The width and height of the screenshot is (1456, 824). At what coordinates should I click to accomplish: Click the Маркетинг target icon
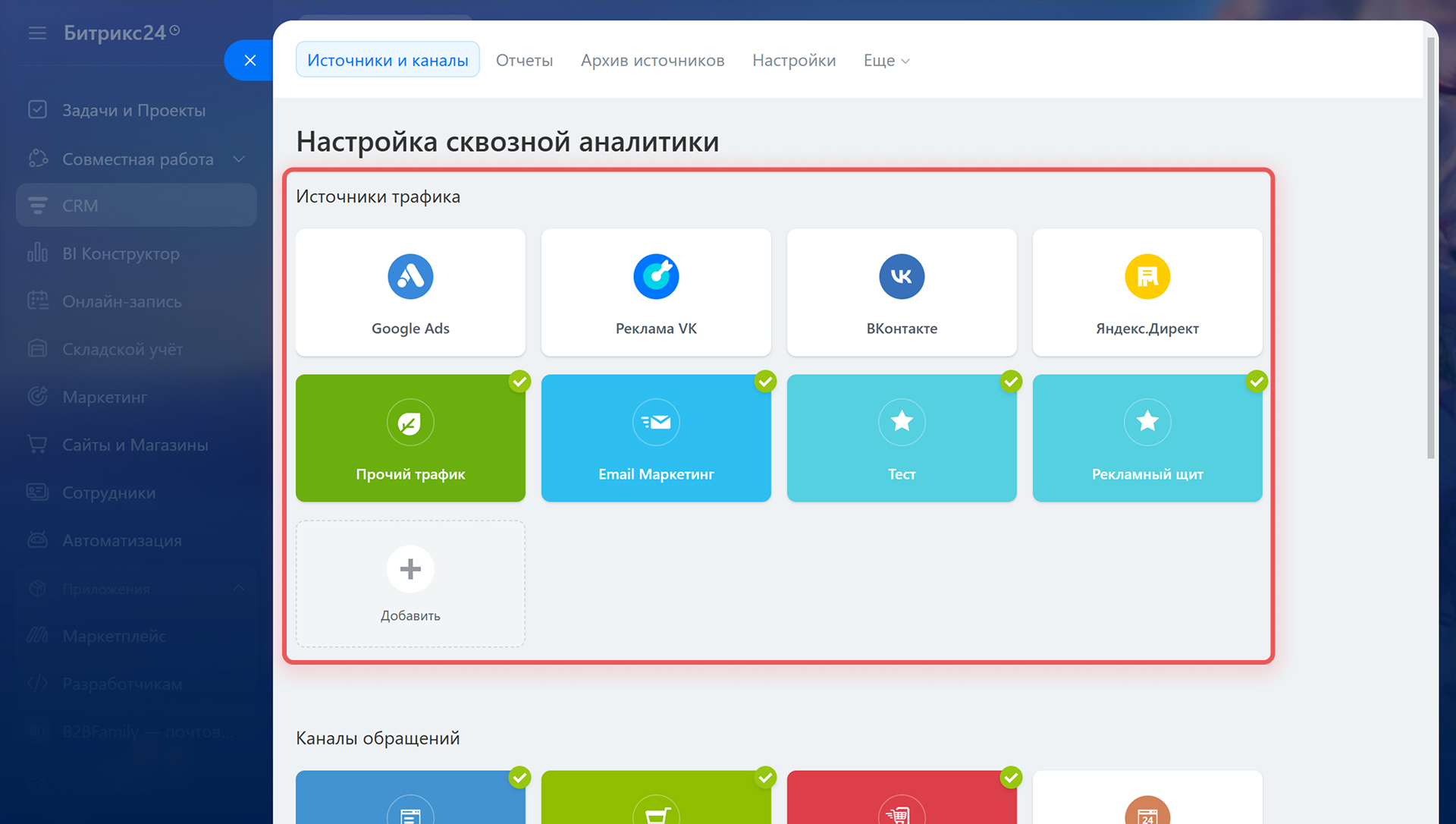(37, 396)
